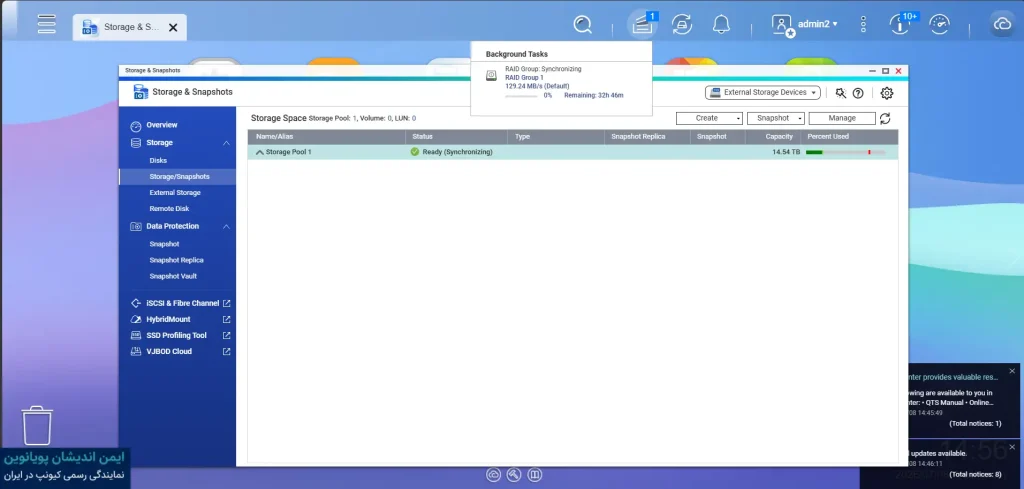Sort by the Capacity column header

[775, 136]
